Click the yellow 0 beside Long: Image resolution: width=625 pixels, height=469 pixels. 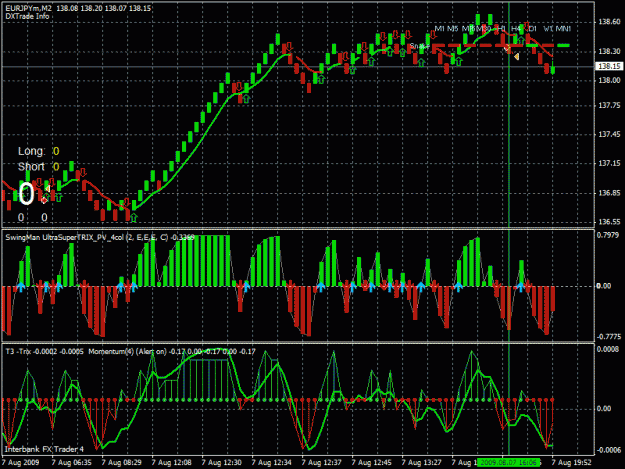pos(56,151)
